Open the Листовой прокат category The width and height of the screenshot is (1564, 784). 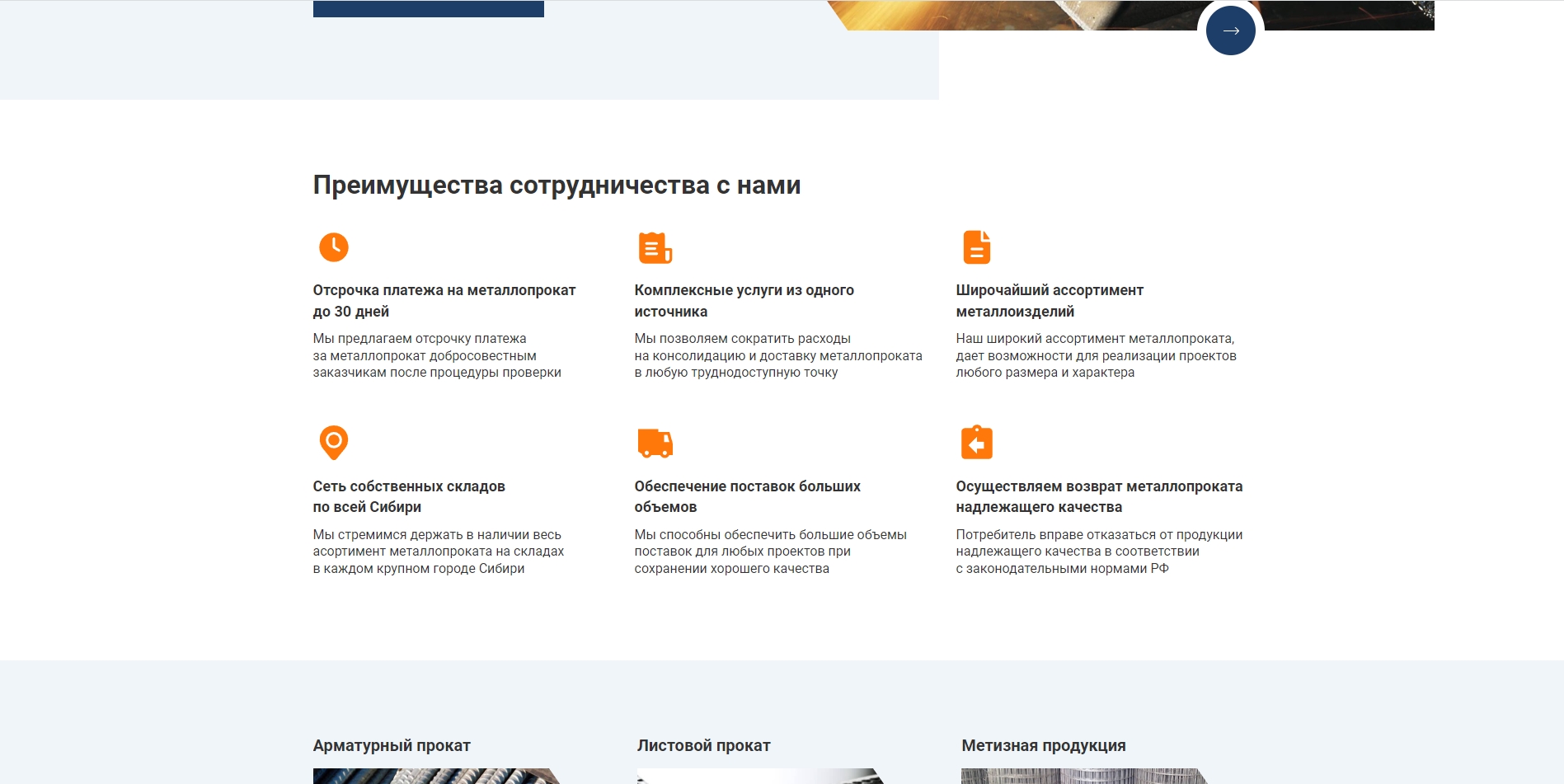(703, 745)
